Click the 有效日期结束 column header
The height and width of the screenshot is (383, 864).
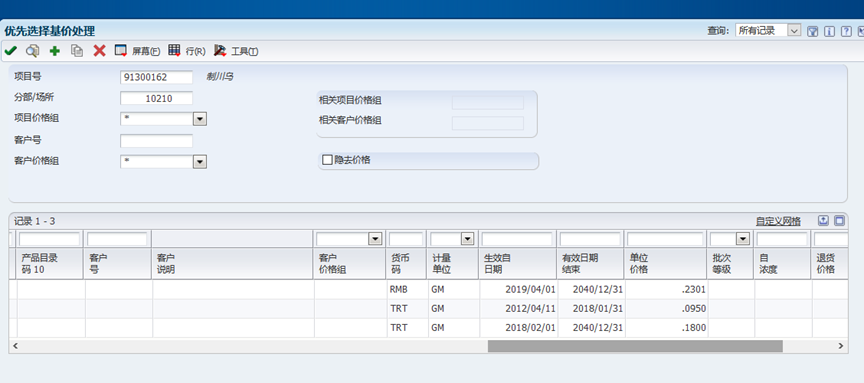click(591, 263)
